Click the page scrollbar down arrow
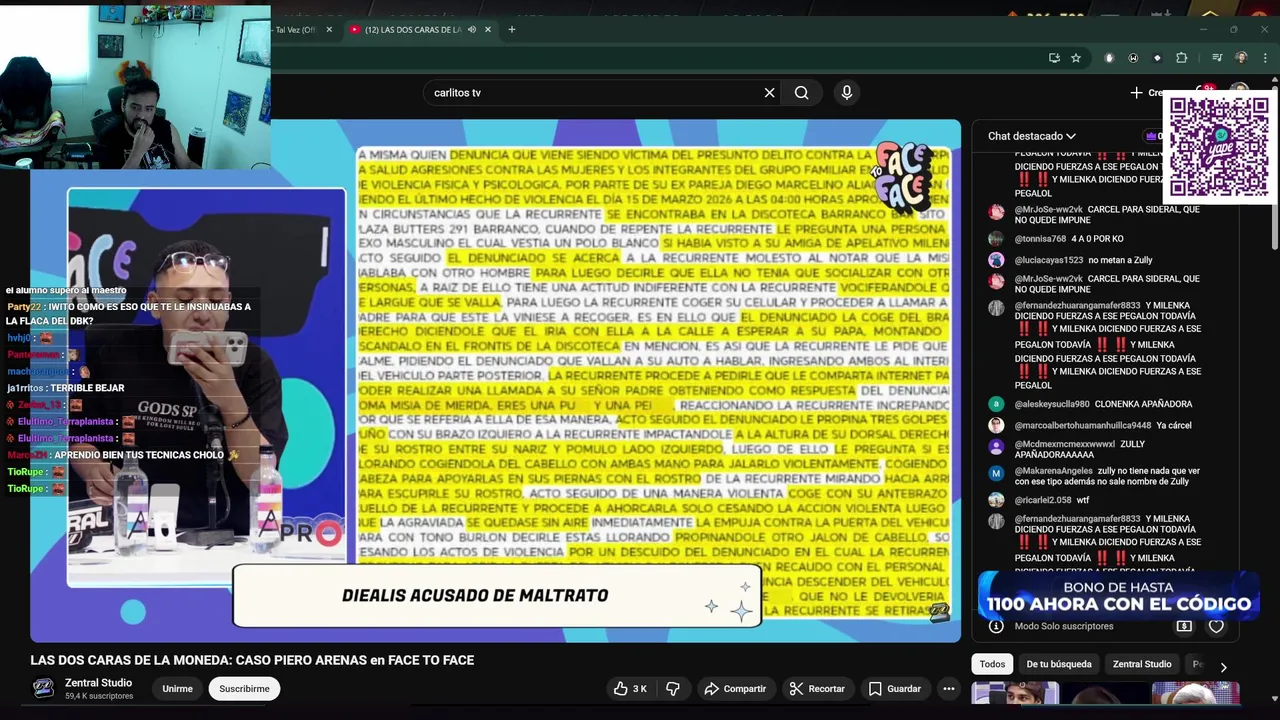Screen dimensions: 1280x720 click(x=1274, y=698)
